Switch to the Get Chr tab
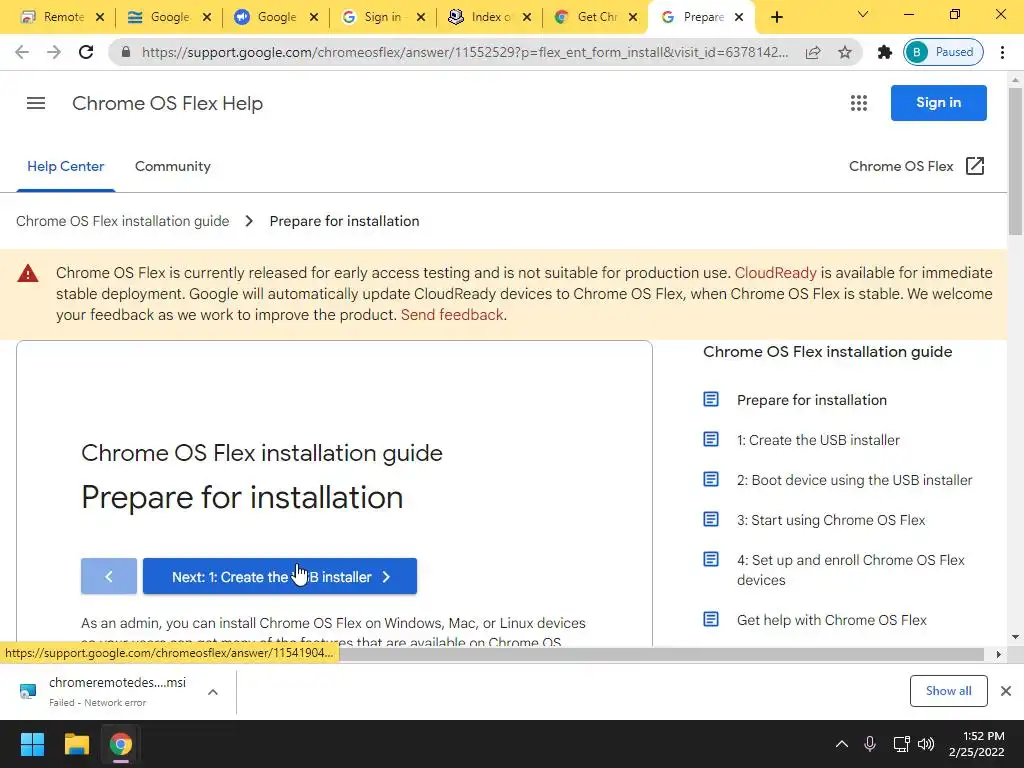The image size is (1024, 768). point(596,17)
